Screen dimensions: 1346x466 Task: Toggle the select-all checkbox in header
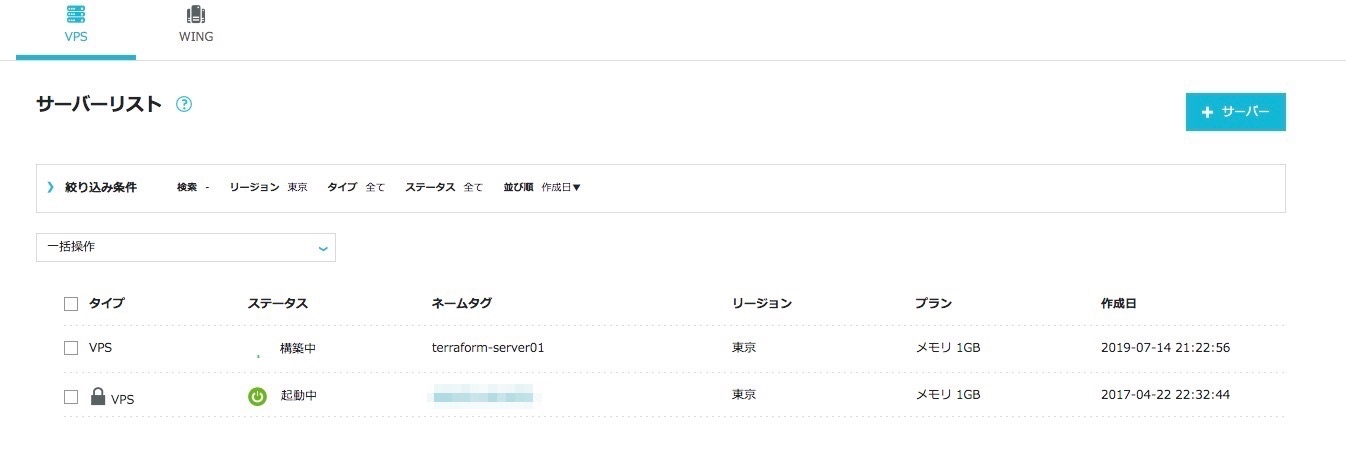point(71,303)
